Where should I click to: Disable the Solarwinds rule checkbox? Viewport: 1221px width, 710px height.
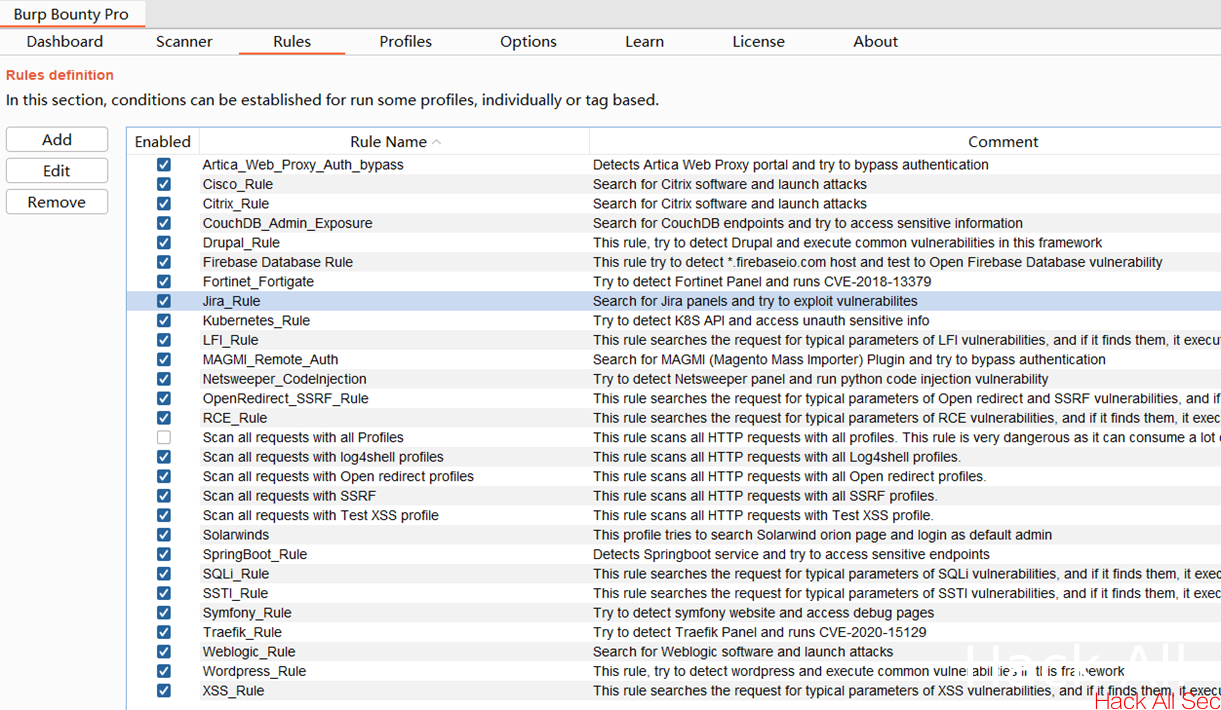pos(164,535)
